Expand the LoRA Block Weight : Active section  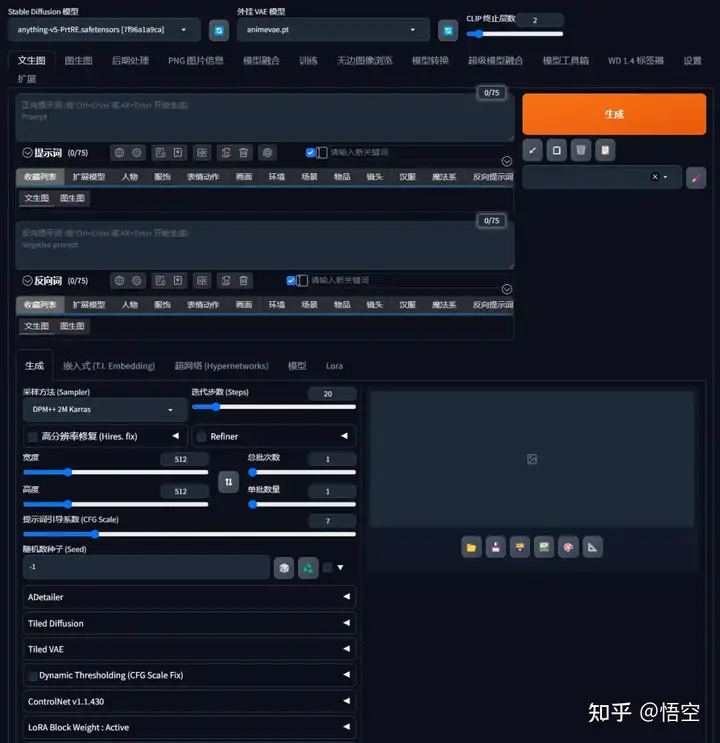(x=189, y=727)
